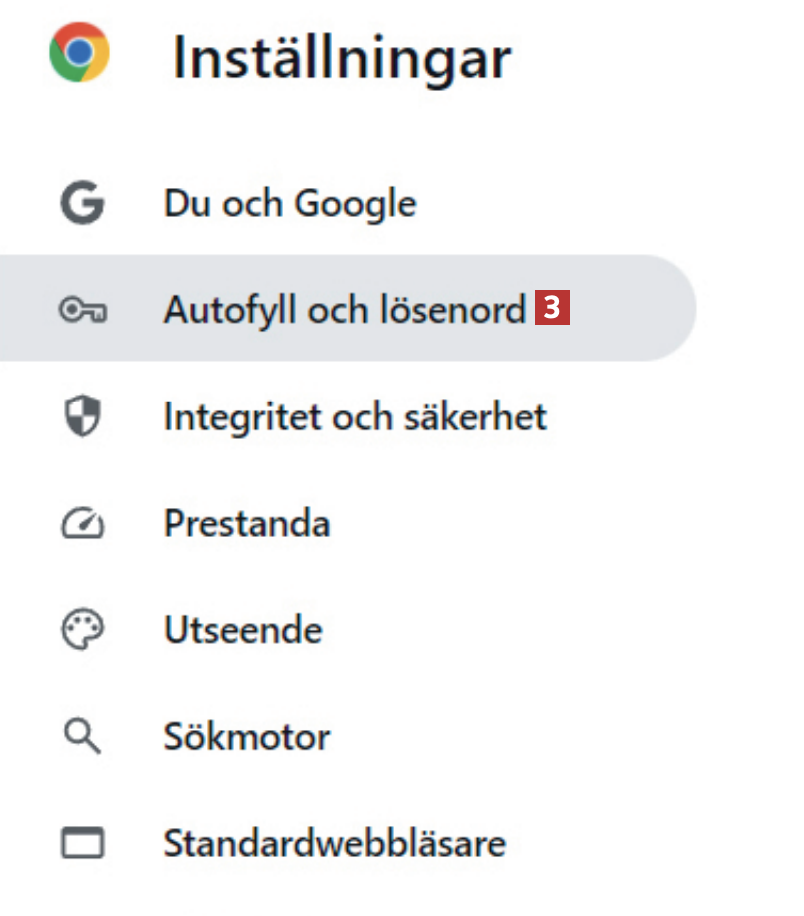This screenshot has width=804, height=916.
Task: Click the speedometer icon for Prestanda
Action: [82, 524]
